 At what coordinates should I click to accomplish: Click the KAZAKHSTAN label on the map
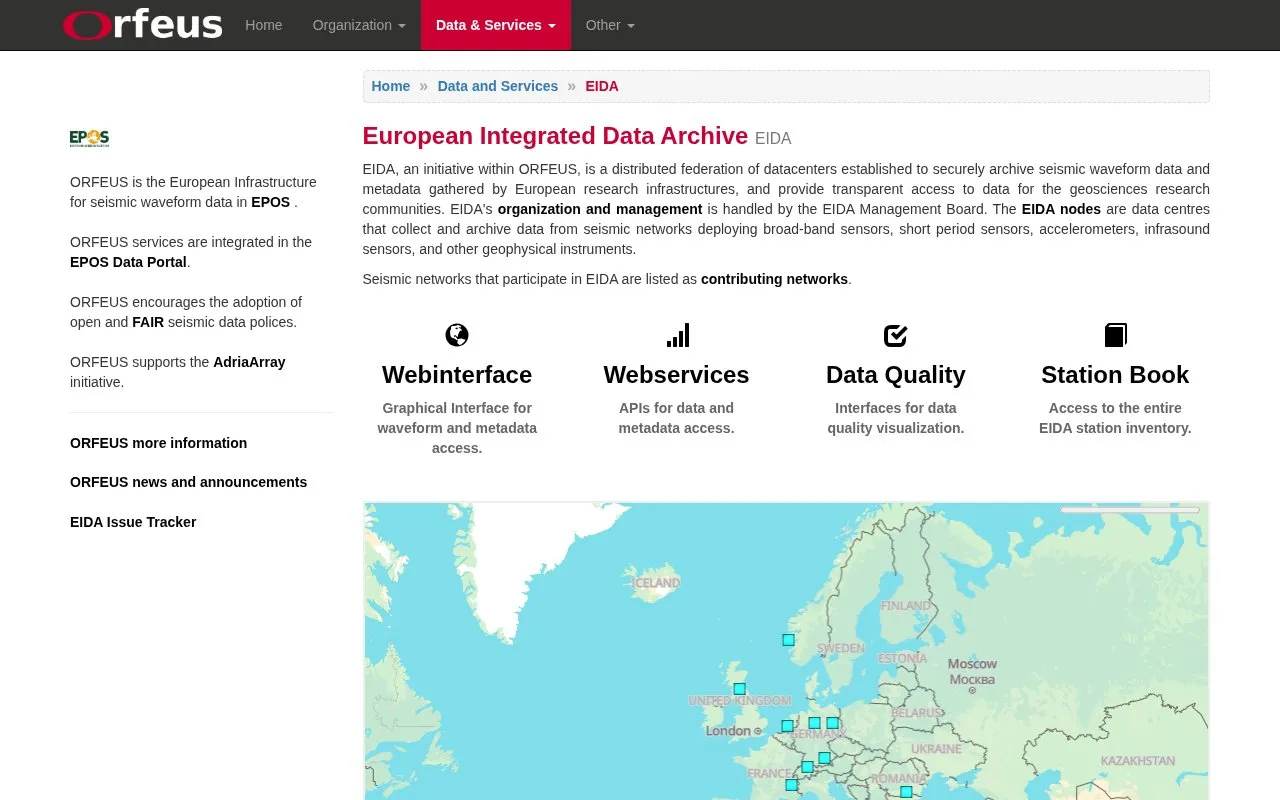pos(1138,761)
